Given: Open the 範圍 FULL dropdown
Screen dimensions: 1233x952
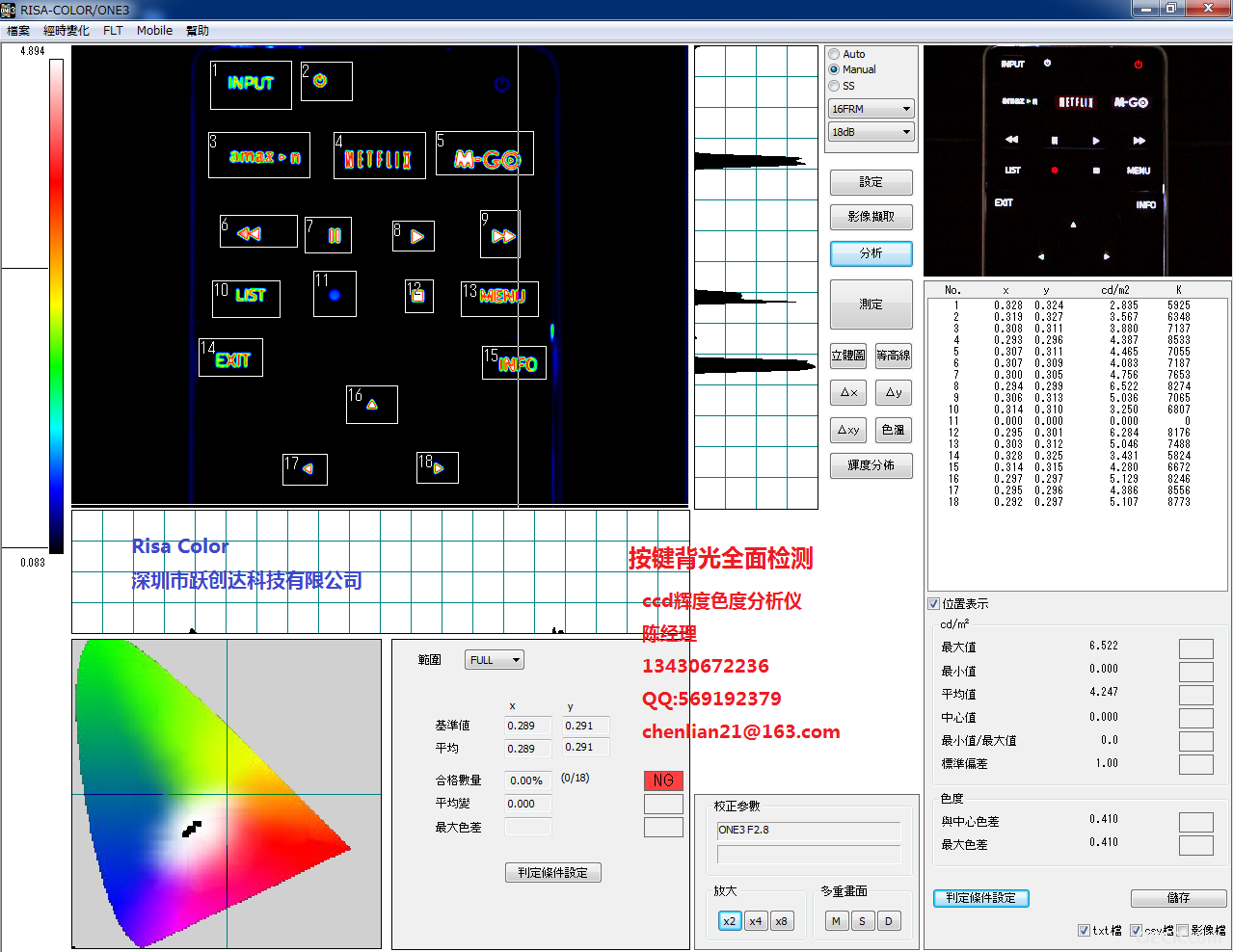Looking at the screenshot, I should 495,660.
